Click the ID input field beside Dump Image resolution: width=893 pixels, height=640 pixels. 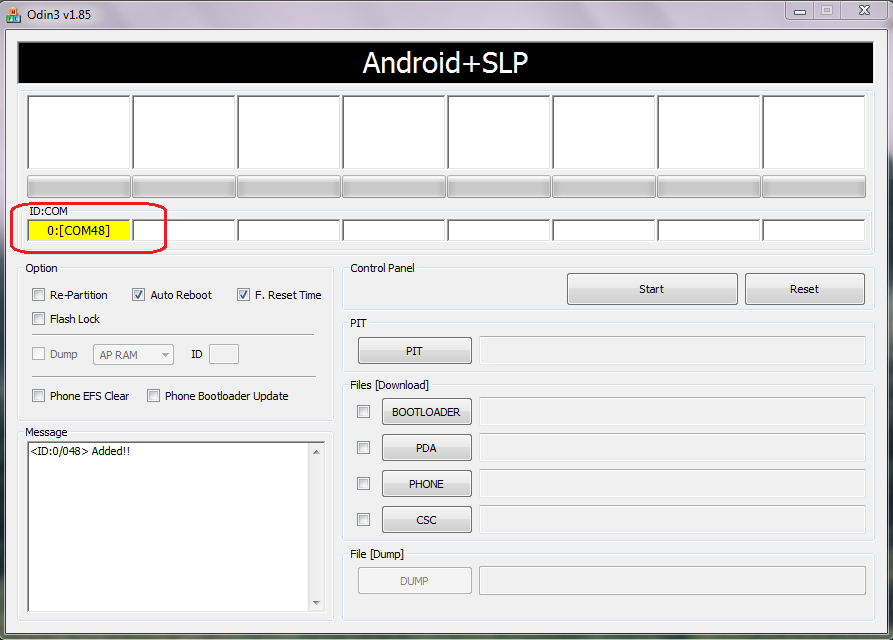(224, 354)
